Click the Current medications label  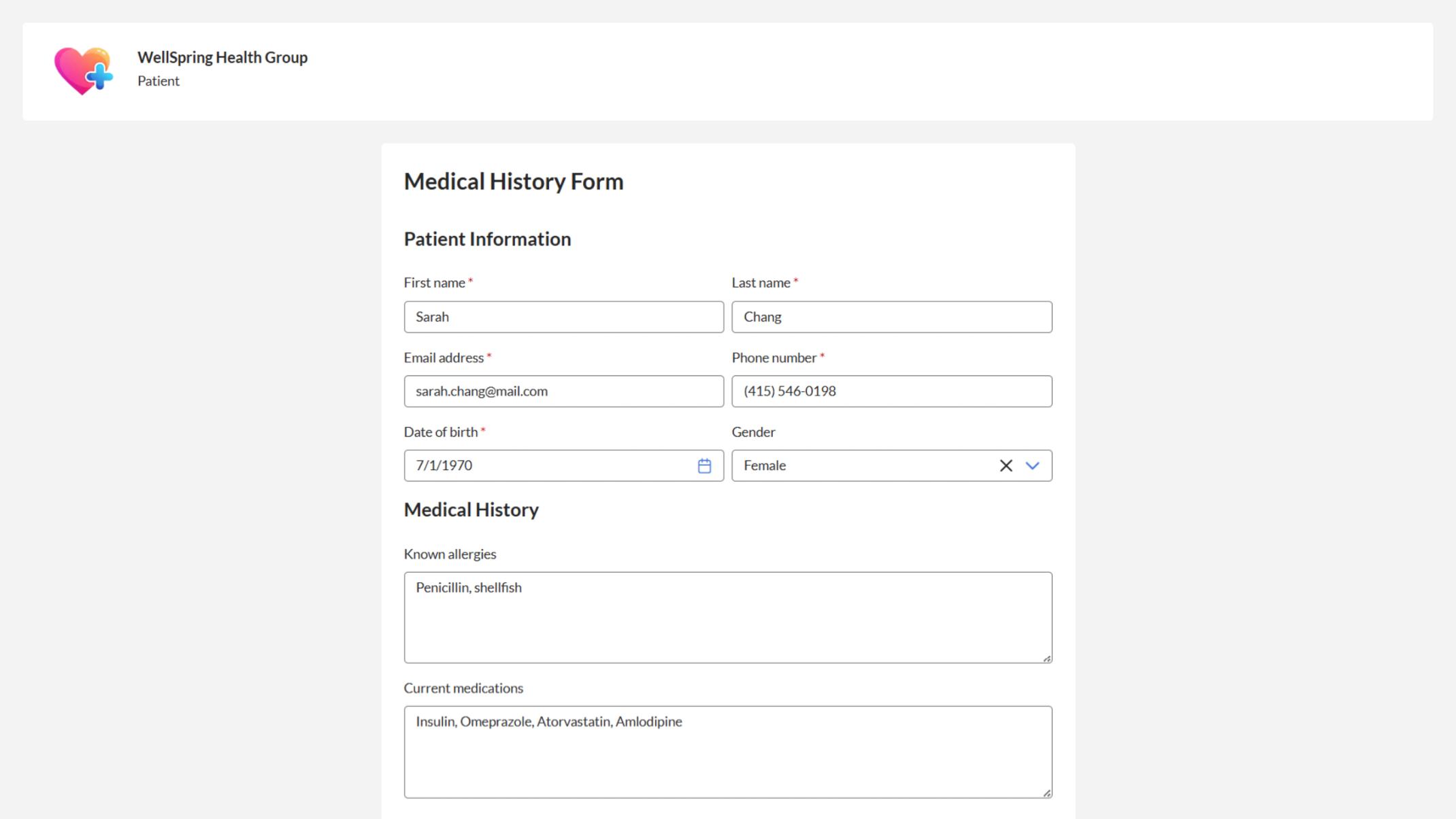pyautogui.click(x=463, y=688)
